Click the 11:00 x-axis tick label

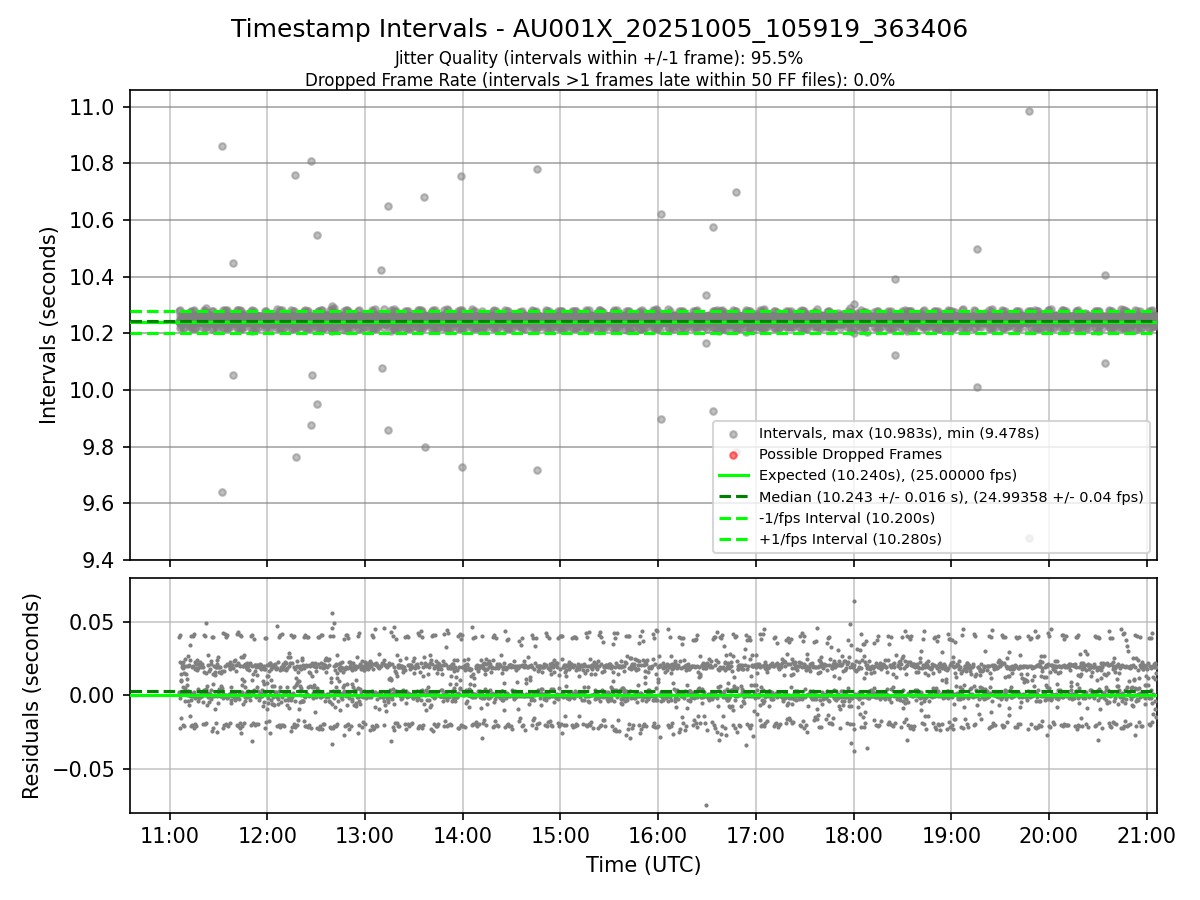click(169, 835)
